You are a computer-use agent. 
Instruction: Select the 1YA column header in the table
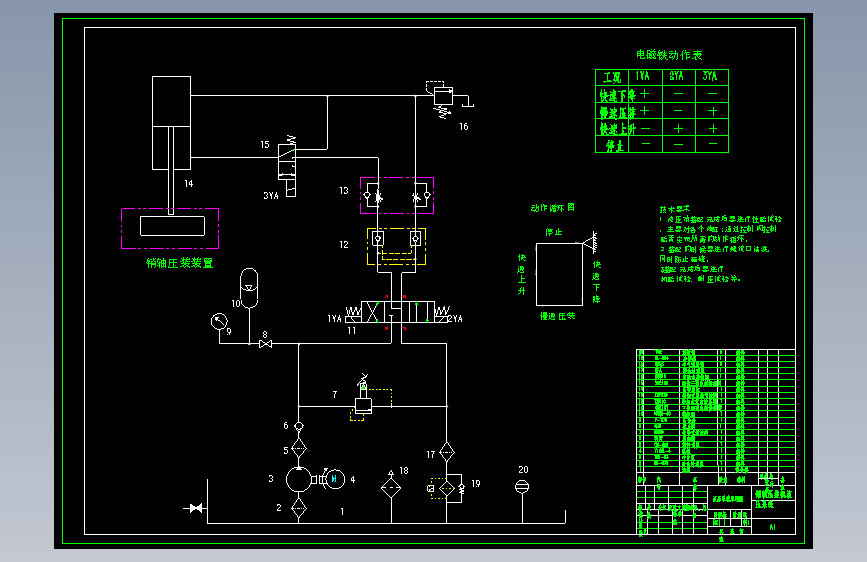point(643,76)
